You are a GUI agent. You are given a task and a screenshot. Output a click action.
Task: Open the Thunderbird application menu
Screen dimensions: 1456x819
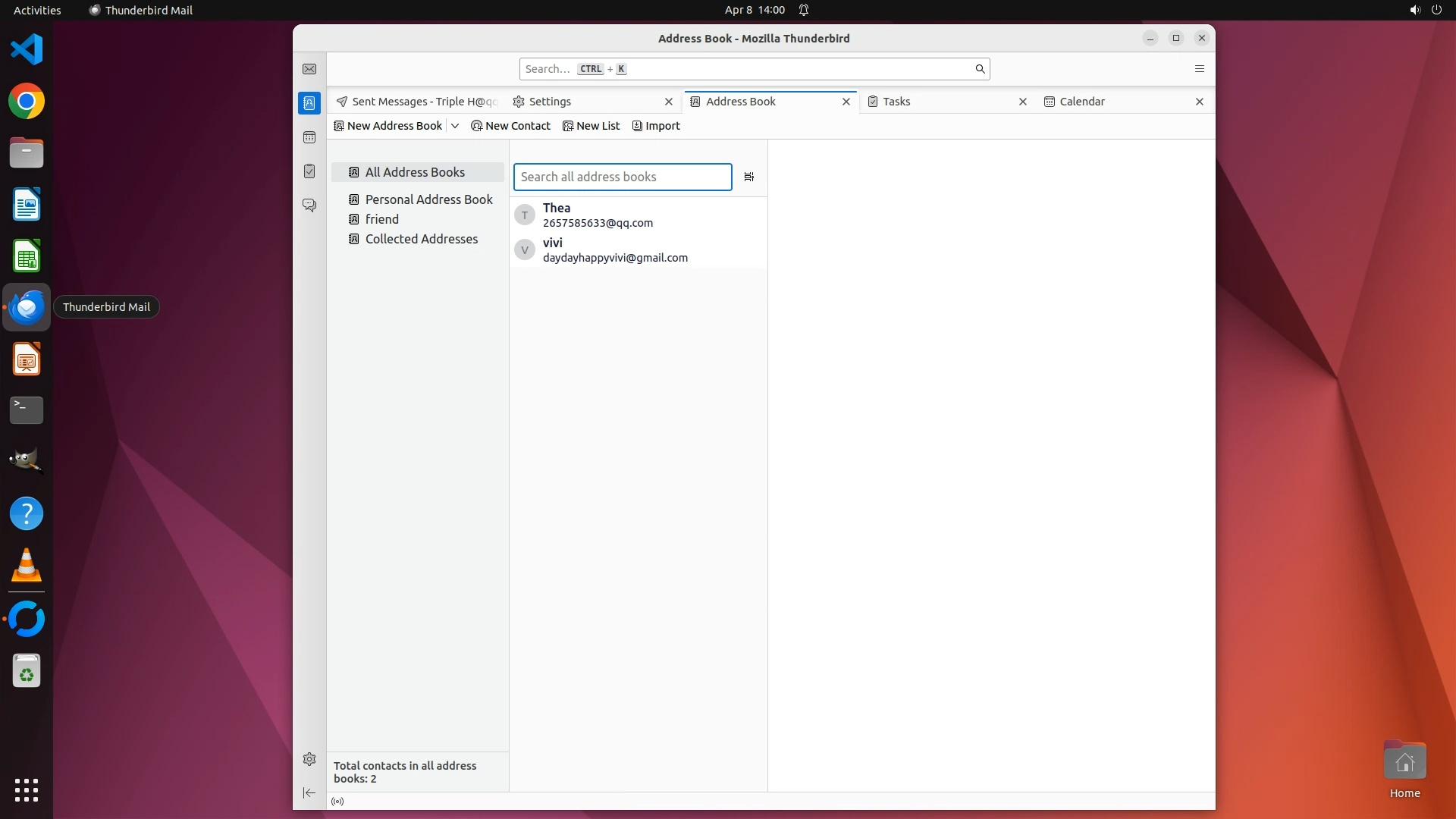click(1200, 69)
